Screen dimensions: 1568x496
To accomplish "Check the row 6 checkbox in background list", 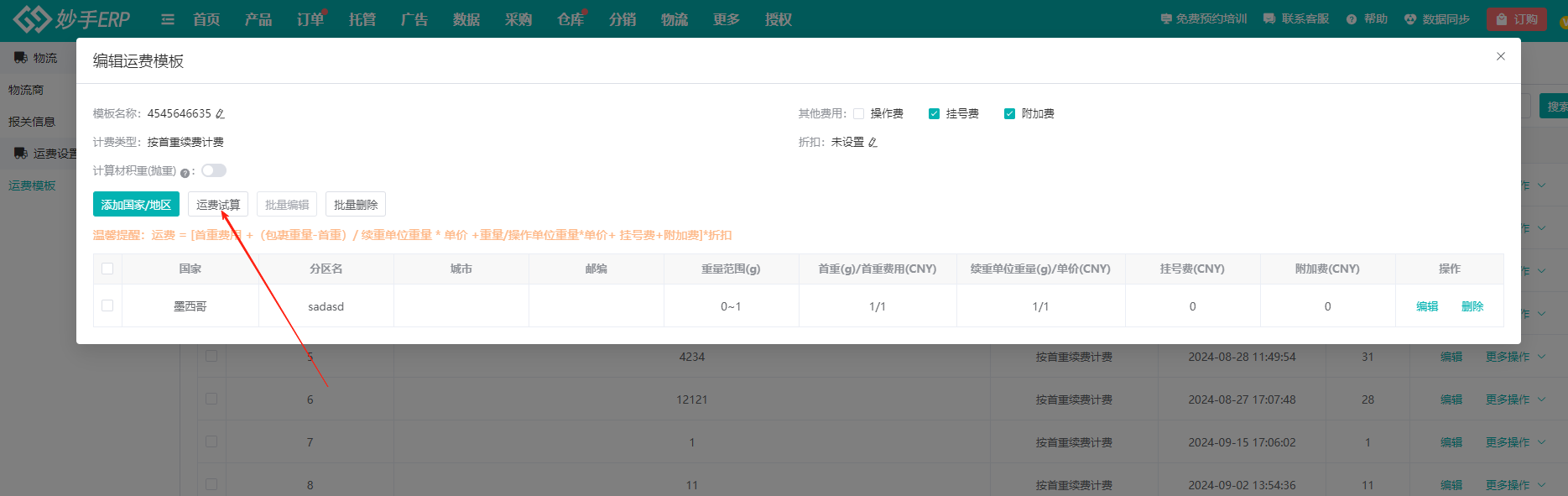I will (211, 399).
